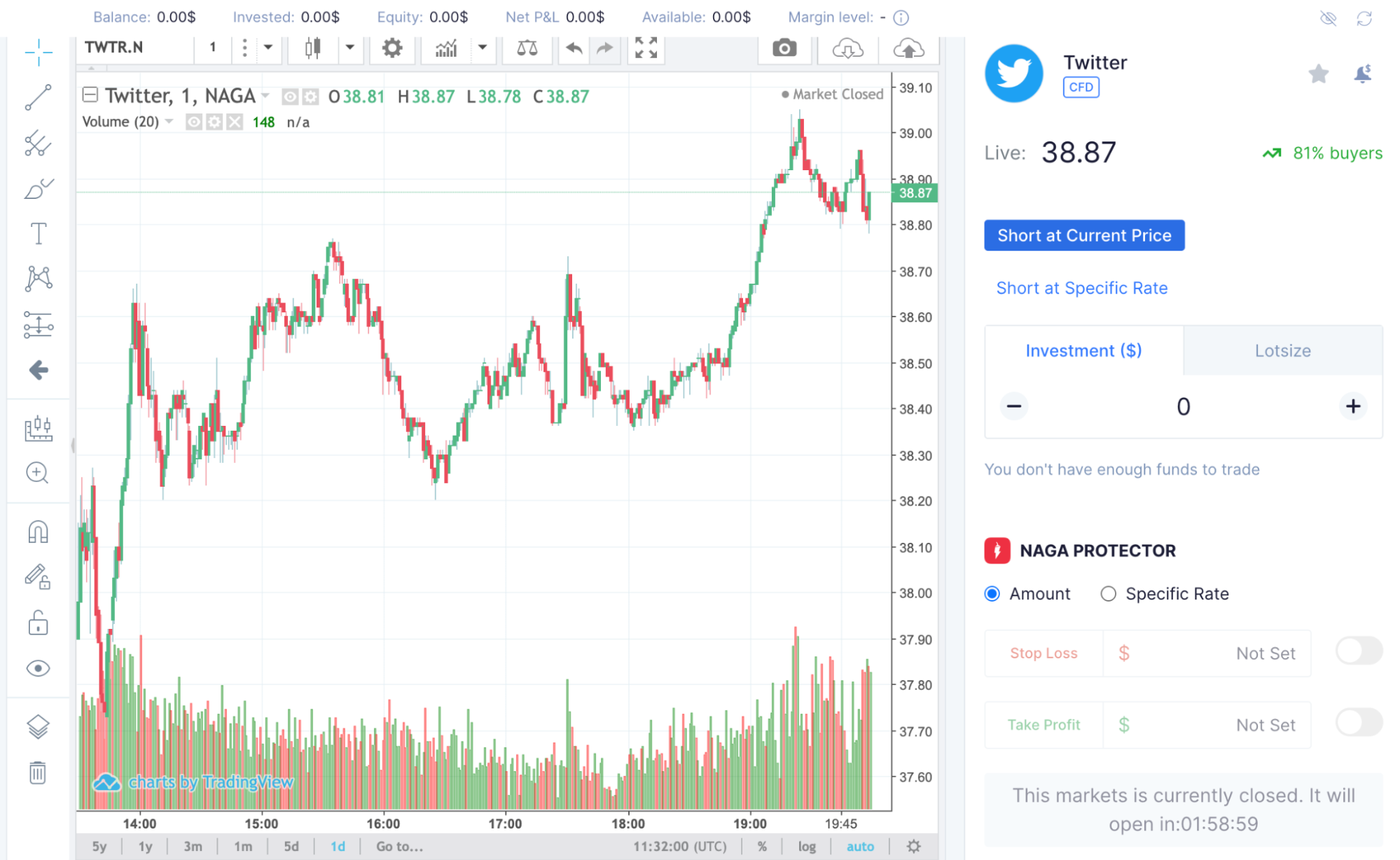1400x860 pixels.
Task: Toggle lock all drawing tools icon
Action: click(38, 622)
